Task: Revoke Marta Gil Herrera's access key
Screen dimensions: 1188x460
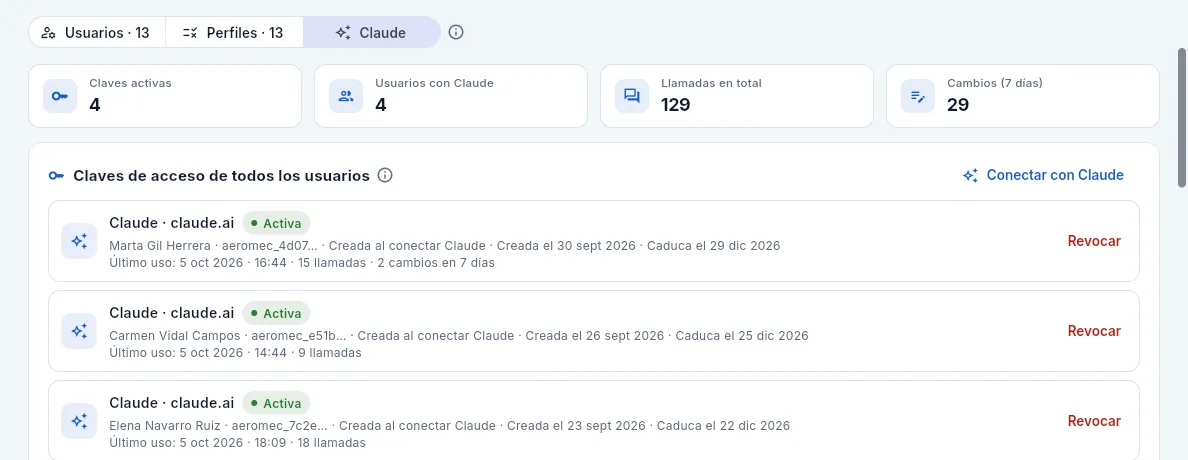Action: click(1094, 241)
